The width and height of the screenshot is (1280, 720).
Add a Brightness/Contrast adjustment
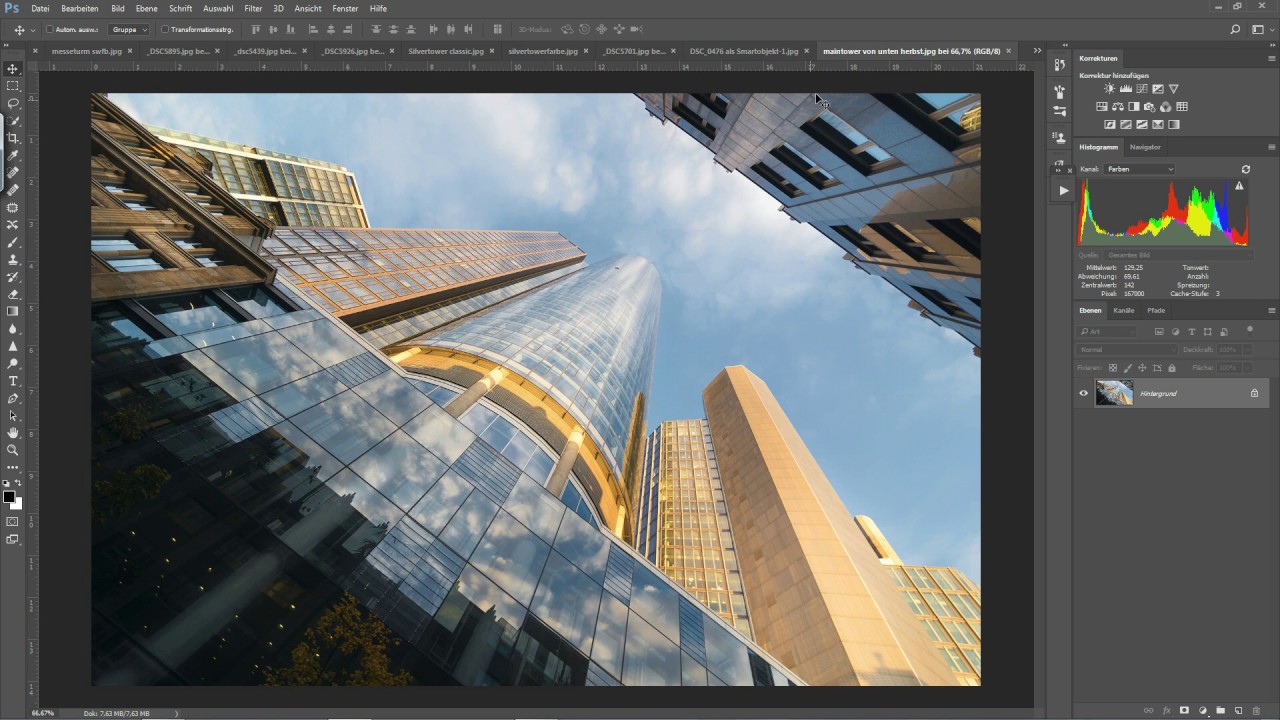tap(1109, 89)
